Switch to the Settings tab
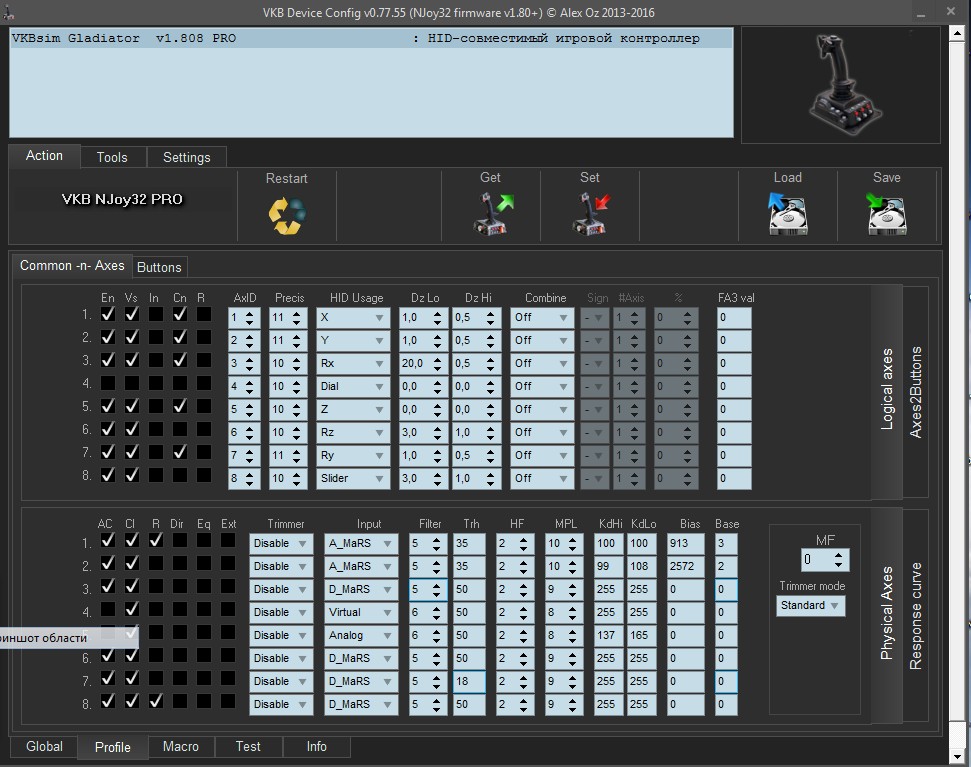971x767 pixels. [x=186, y=157]
